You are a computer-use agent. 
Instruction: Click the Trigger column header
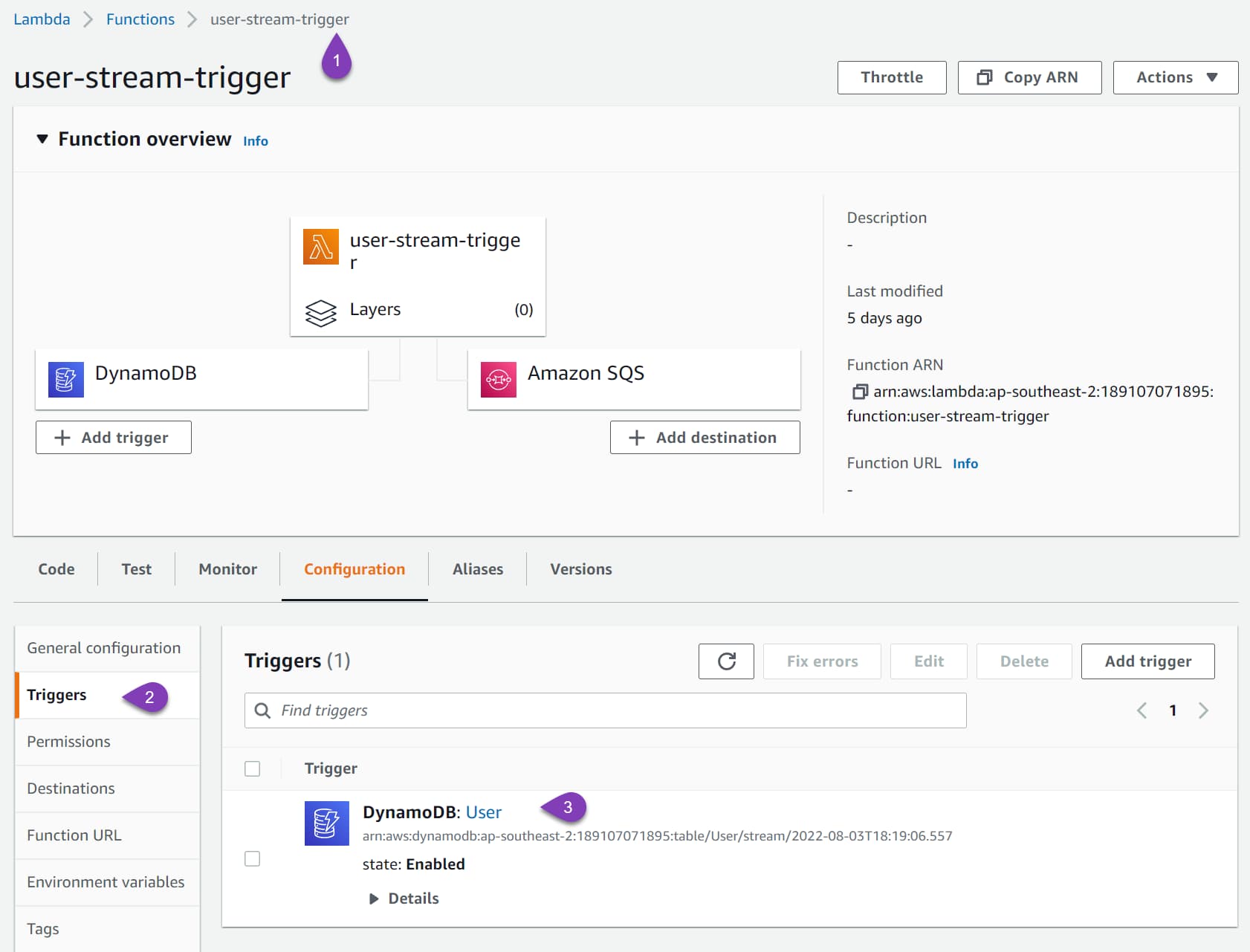pos(331,768)
